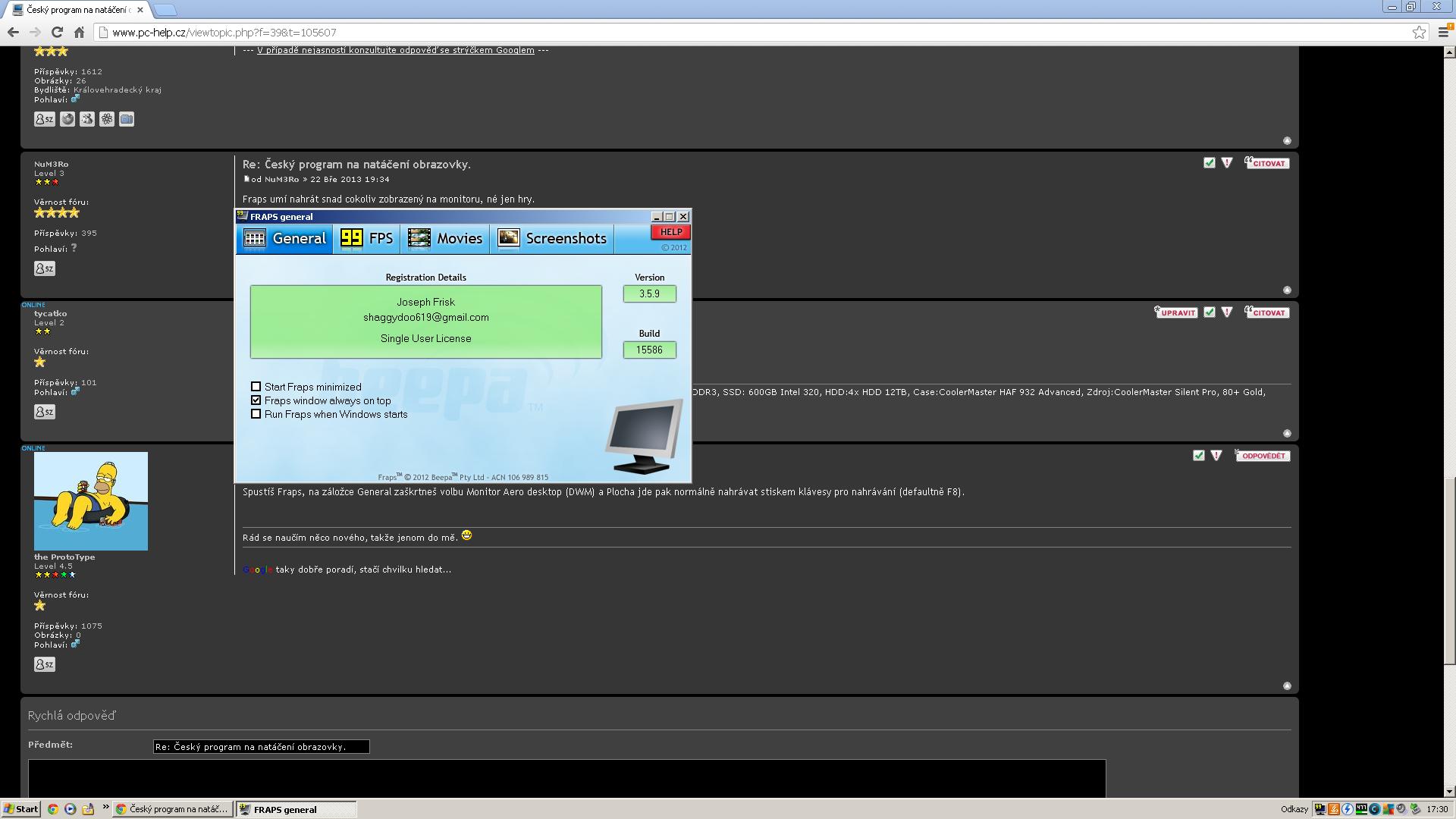Switch to the Movies tab in Fraps
Viewport: 1456px width, 819px height.
[x=445, y=239]
